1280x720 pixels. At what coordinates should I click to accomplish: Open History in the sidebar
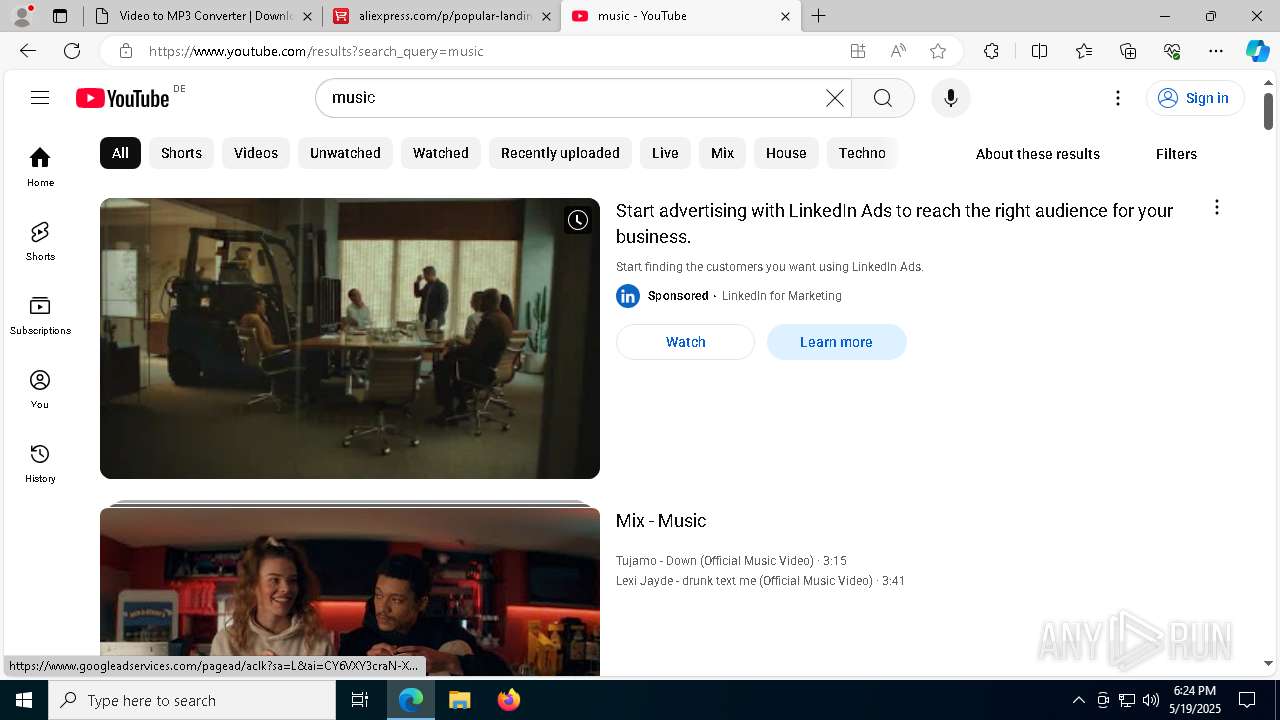40,463
